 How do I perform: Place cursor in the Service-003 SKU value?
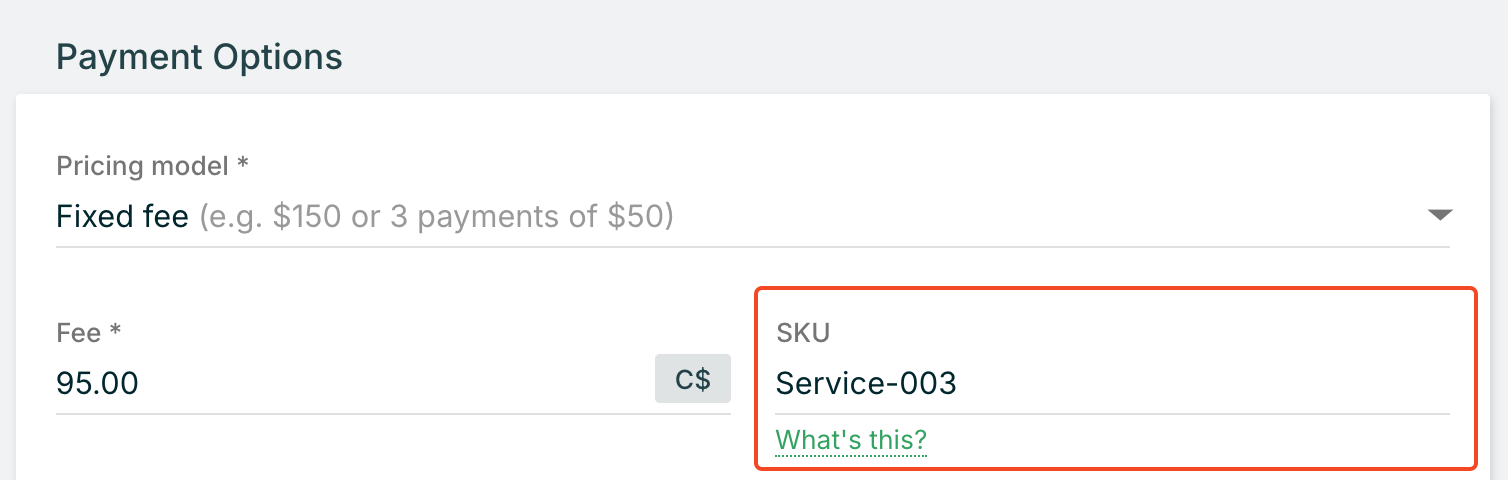tap(866, 383)
